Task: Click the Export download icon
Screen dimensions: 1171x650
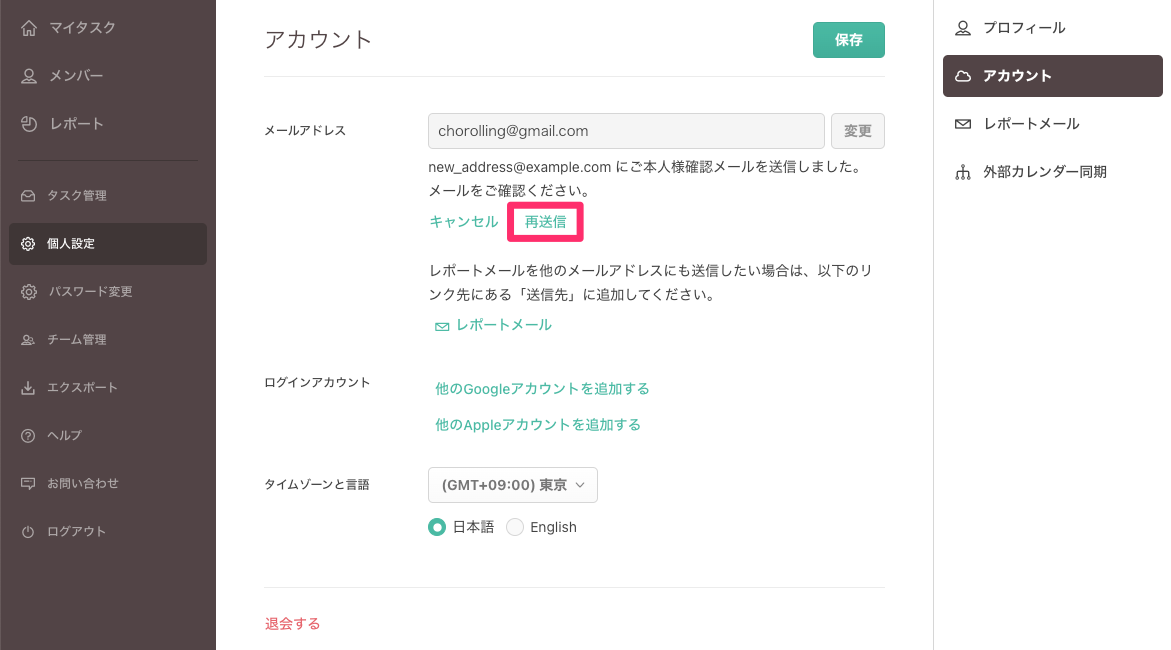Action: pyautogui.click(x=28, y=388)
